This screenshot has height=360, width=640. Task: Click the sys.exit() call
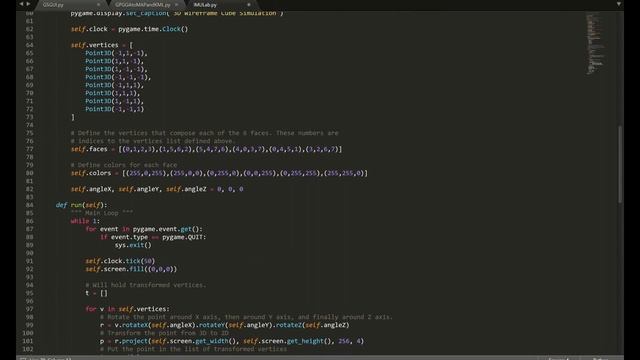133,245
